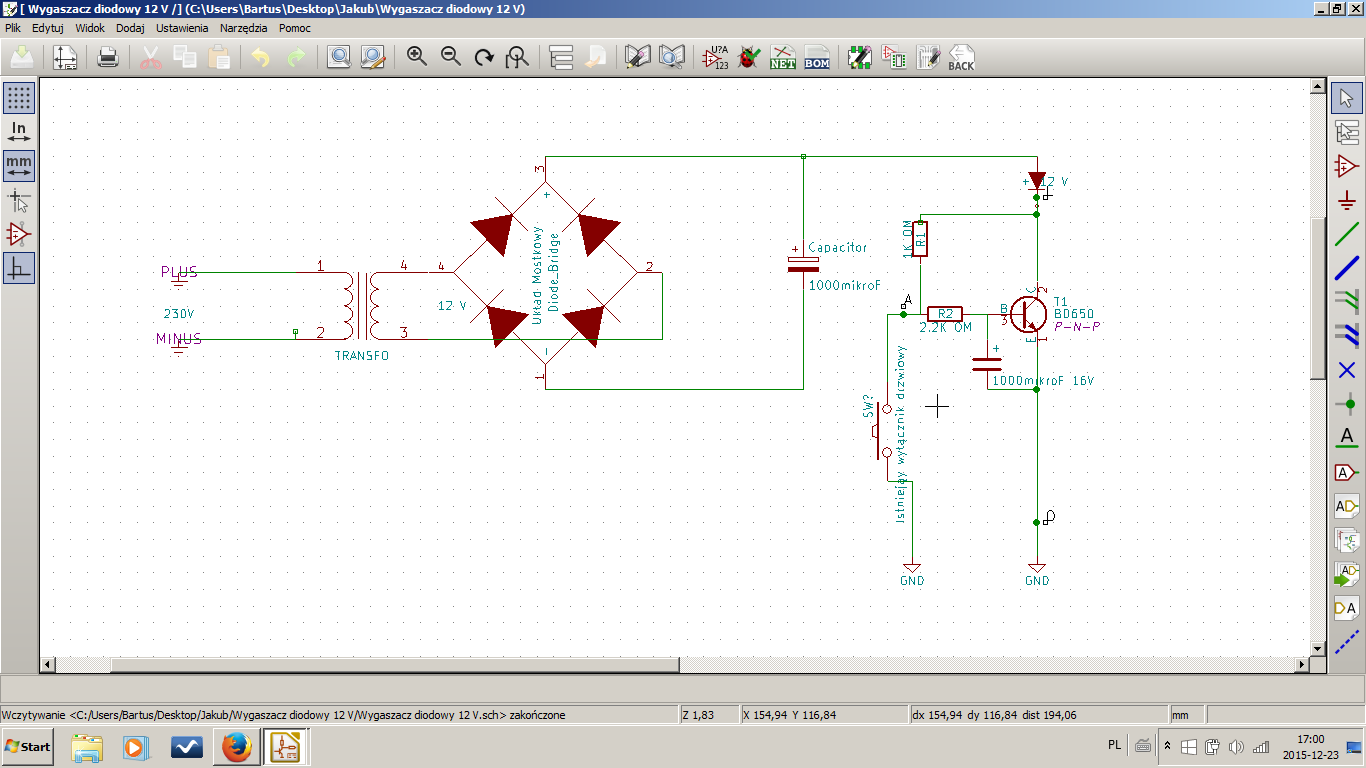Open the Widok menu
This screenshot has width=1366, height=768.
[90, 28]
